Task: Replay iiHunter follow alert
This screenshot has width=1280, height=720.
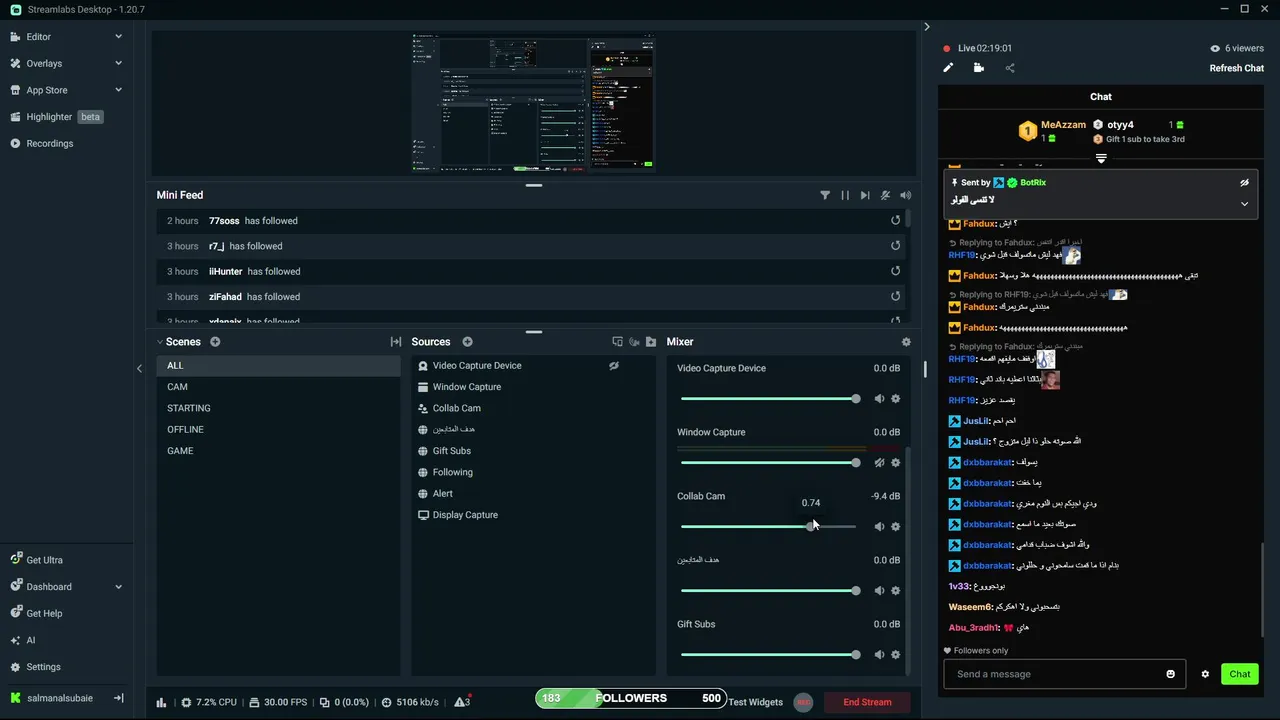Action: (896, 271)
